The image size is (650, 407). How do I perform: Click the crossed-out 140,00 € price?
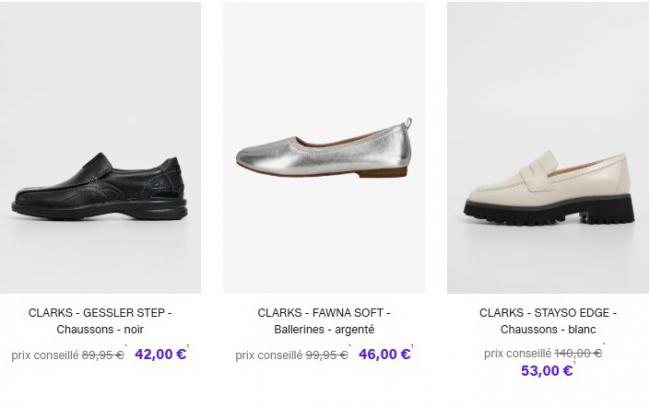578,353
